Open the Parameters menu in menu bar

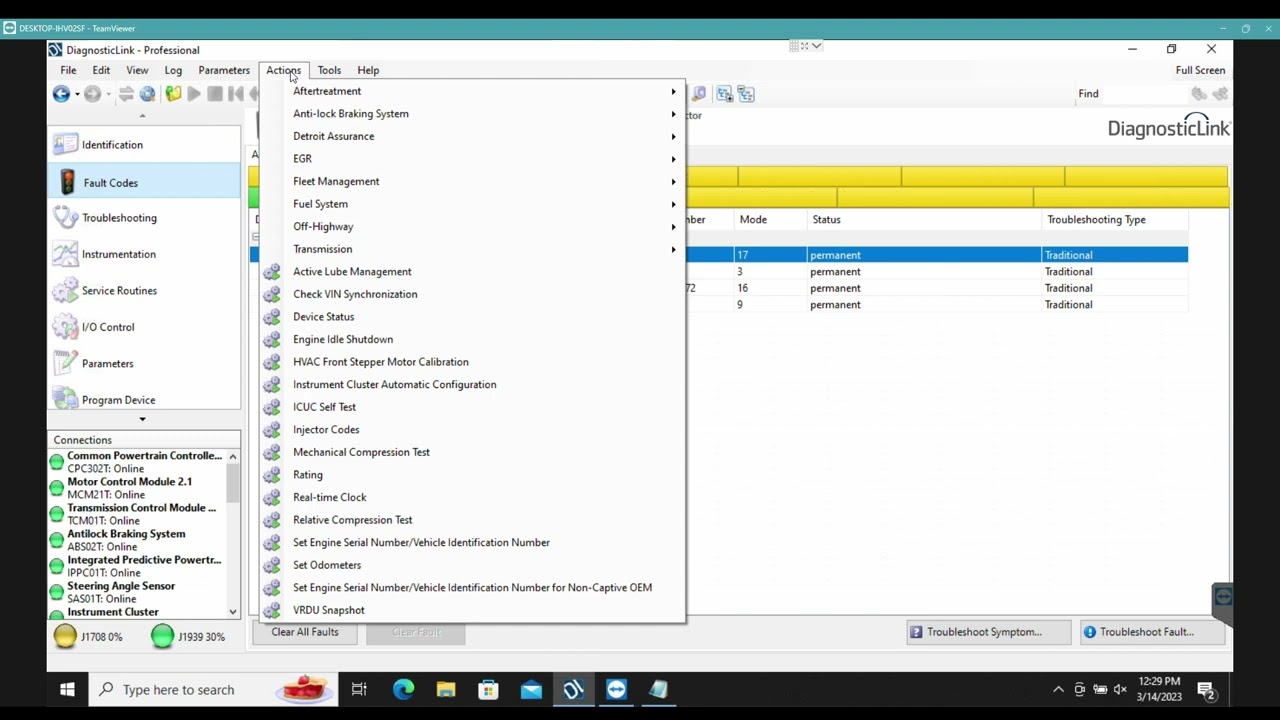point(224,70)
